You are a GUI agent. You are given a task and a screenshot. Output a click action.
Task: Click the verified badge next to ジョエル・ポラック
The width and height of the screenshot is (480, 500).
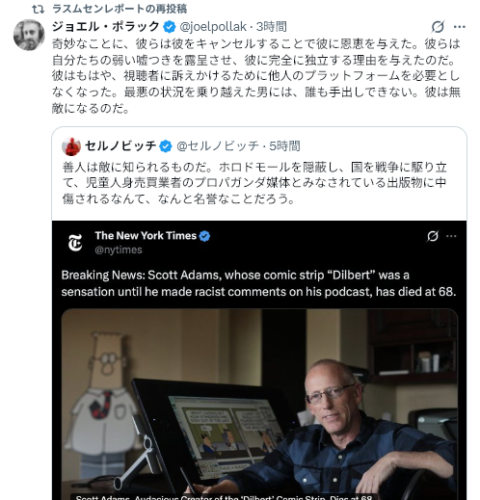click(x=169, y=27)
